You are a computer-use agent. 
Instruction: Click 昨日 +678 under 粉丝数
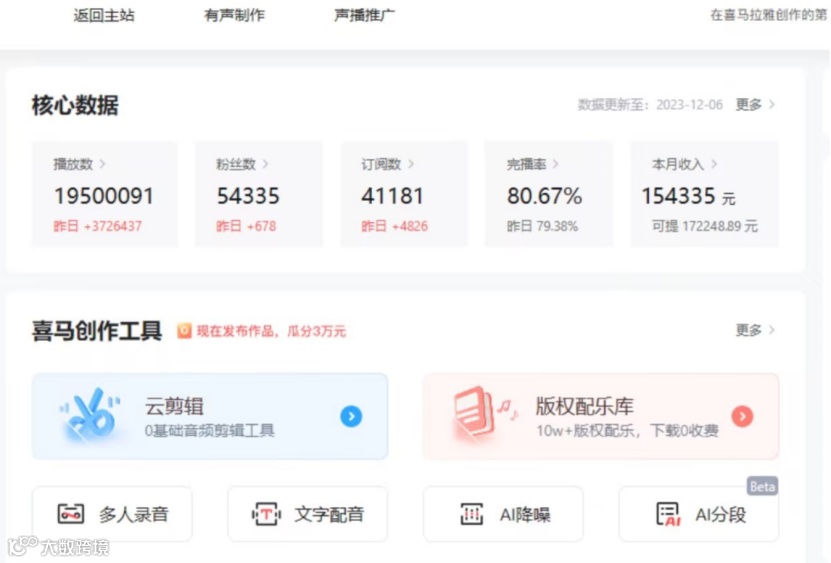(246, 226)
